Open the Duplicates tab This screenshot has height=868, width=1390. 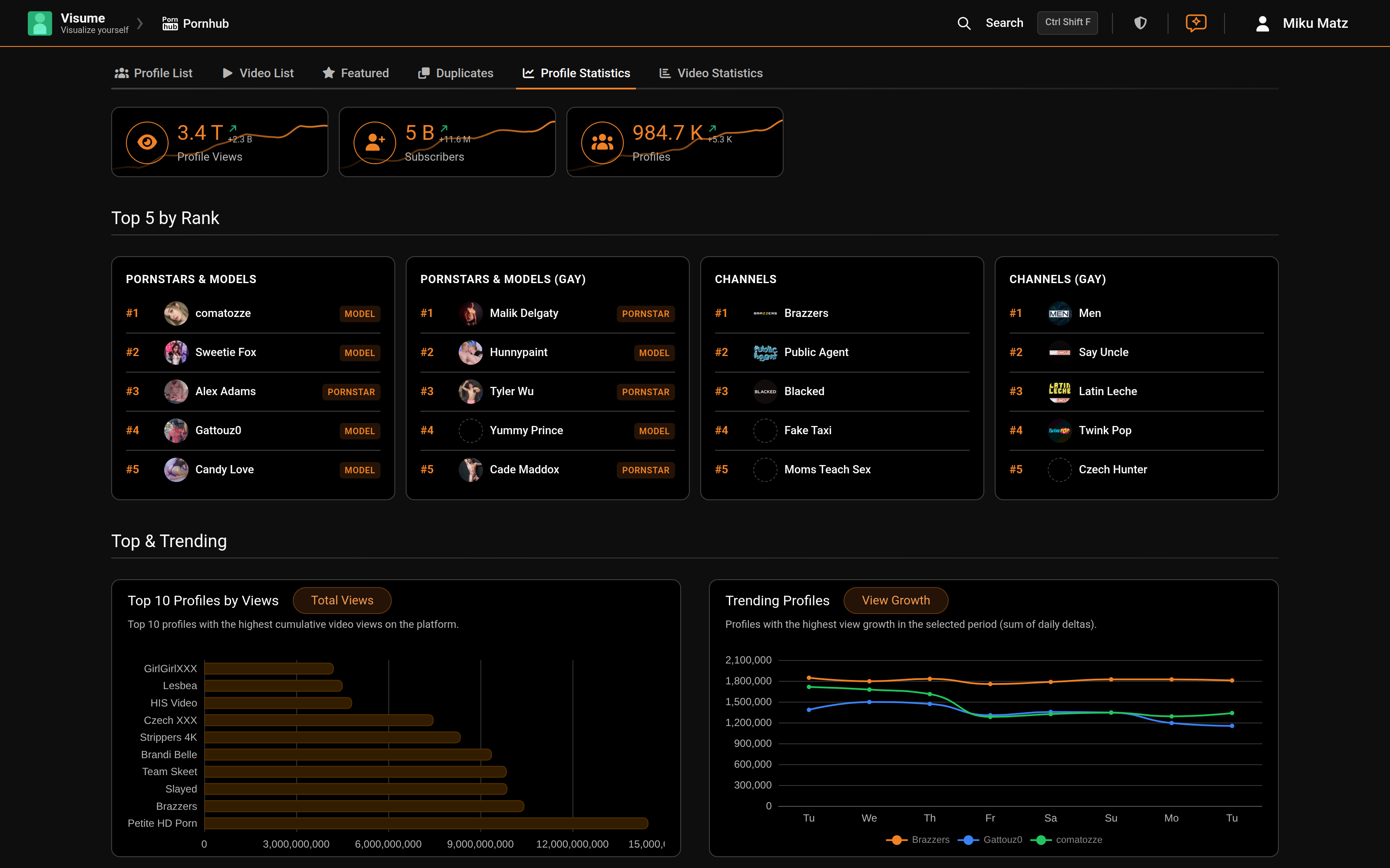pyautogui.click(x=456, y=73)
